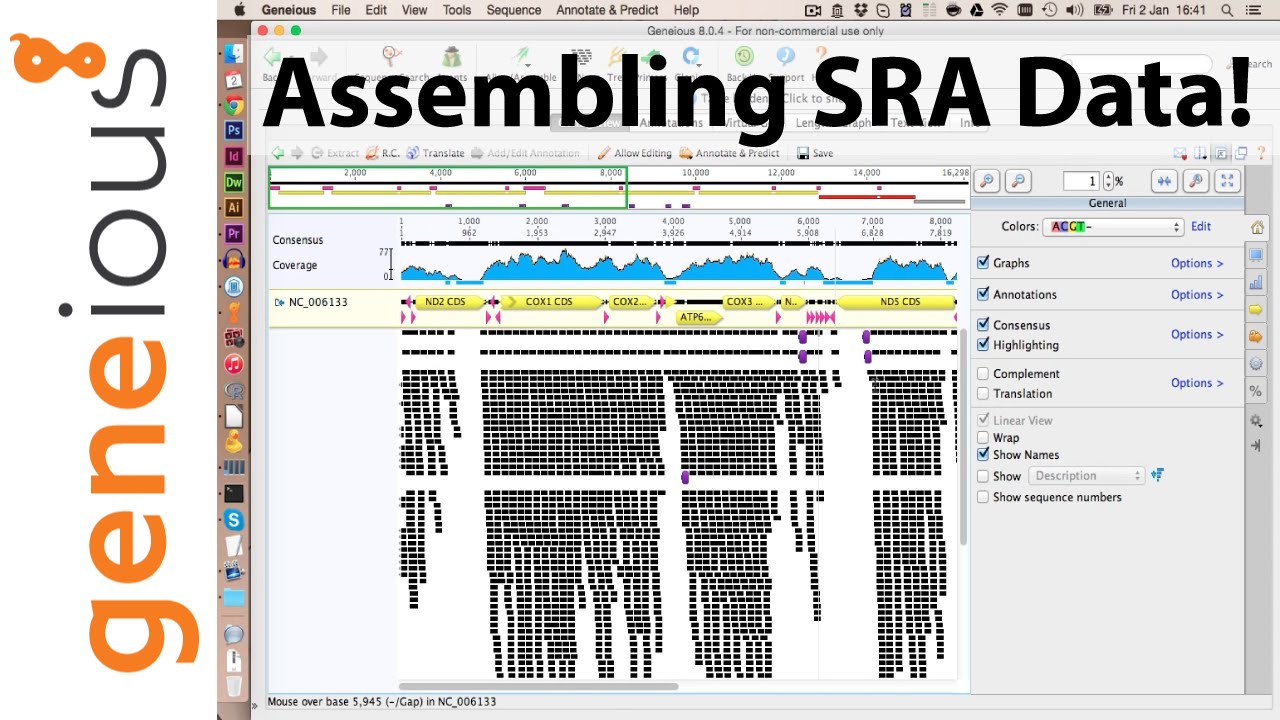Click the ND5 CDS annotation

[897, 301]
